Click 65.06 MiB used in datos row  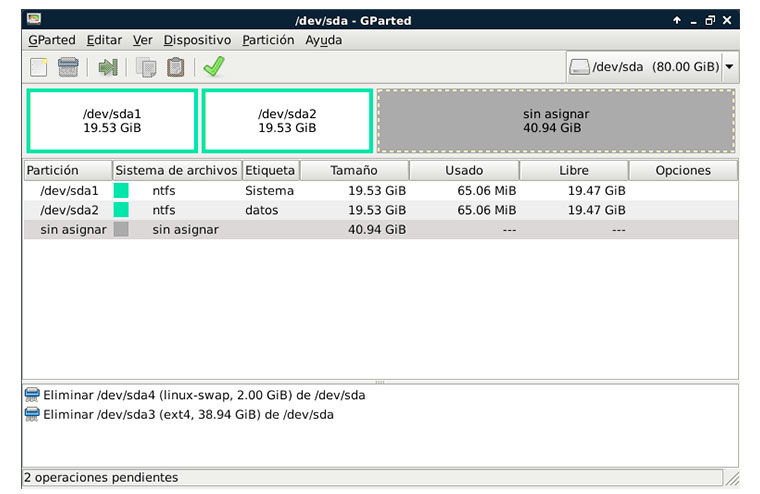point(487,210)
